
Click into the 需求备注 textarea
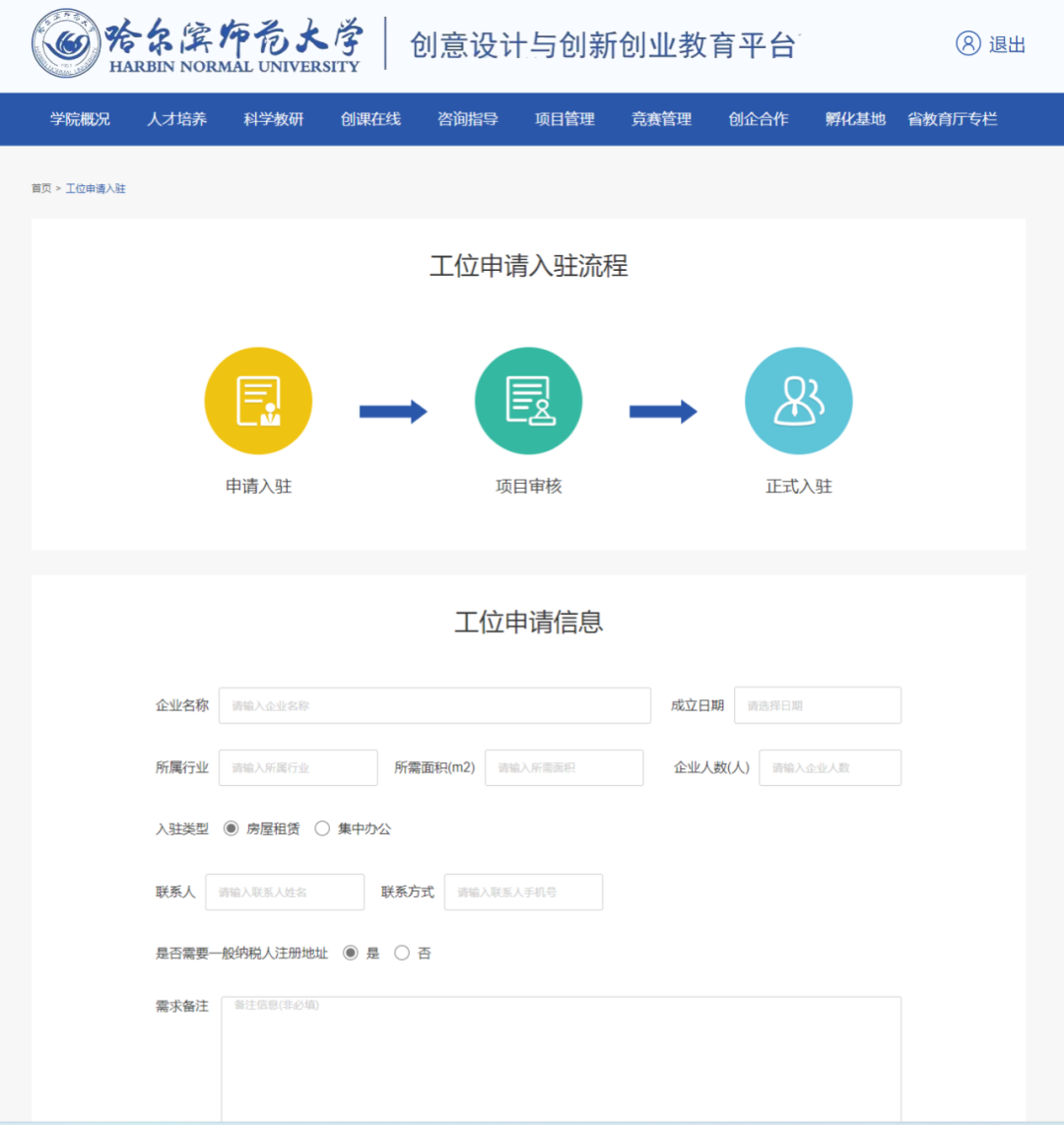pos(561,1059)
